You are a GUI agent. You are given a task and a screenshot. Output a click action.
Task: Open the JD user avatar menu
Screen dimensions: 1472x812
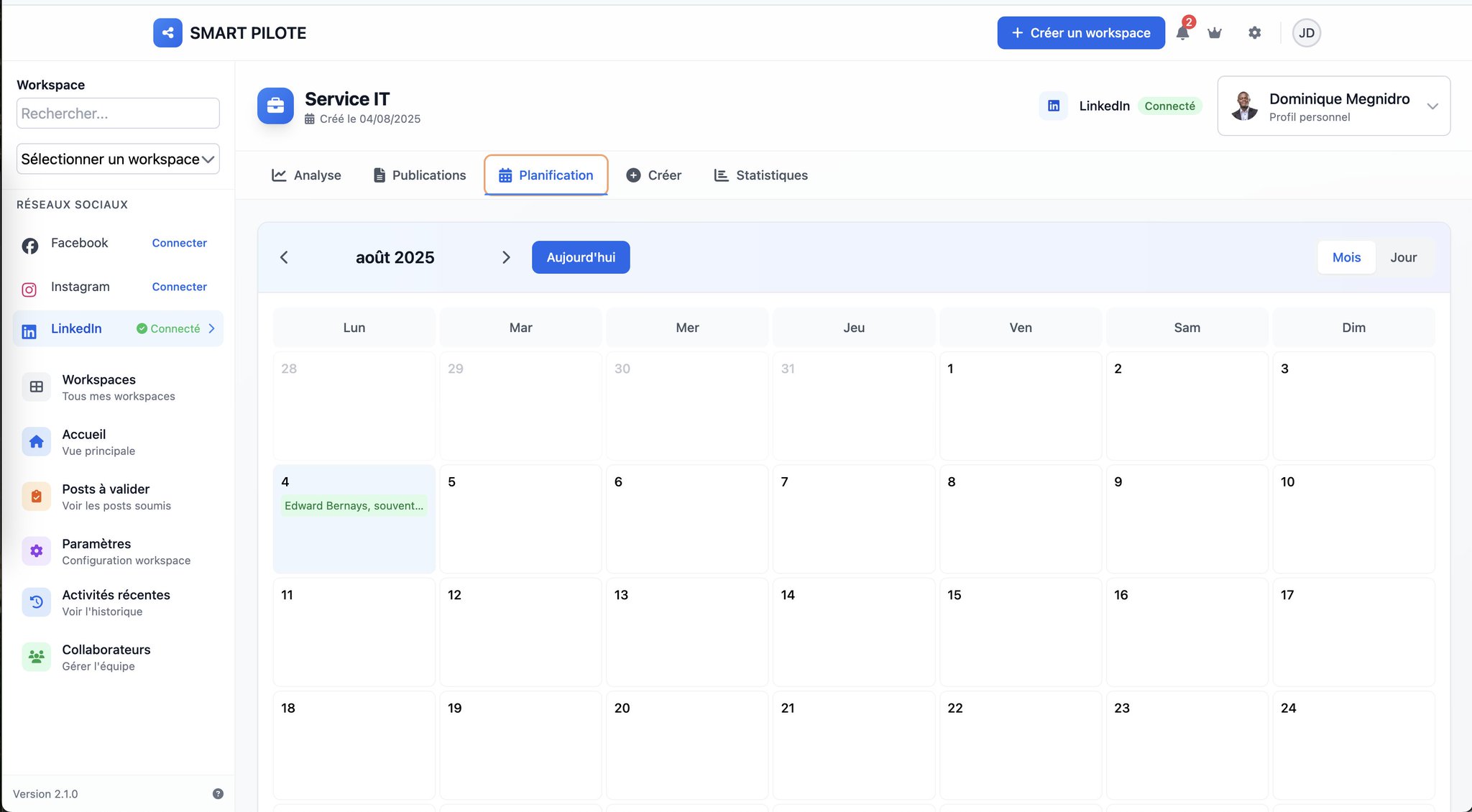click(x=1307, y=33)
